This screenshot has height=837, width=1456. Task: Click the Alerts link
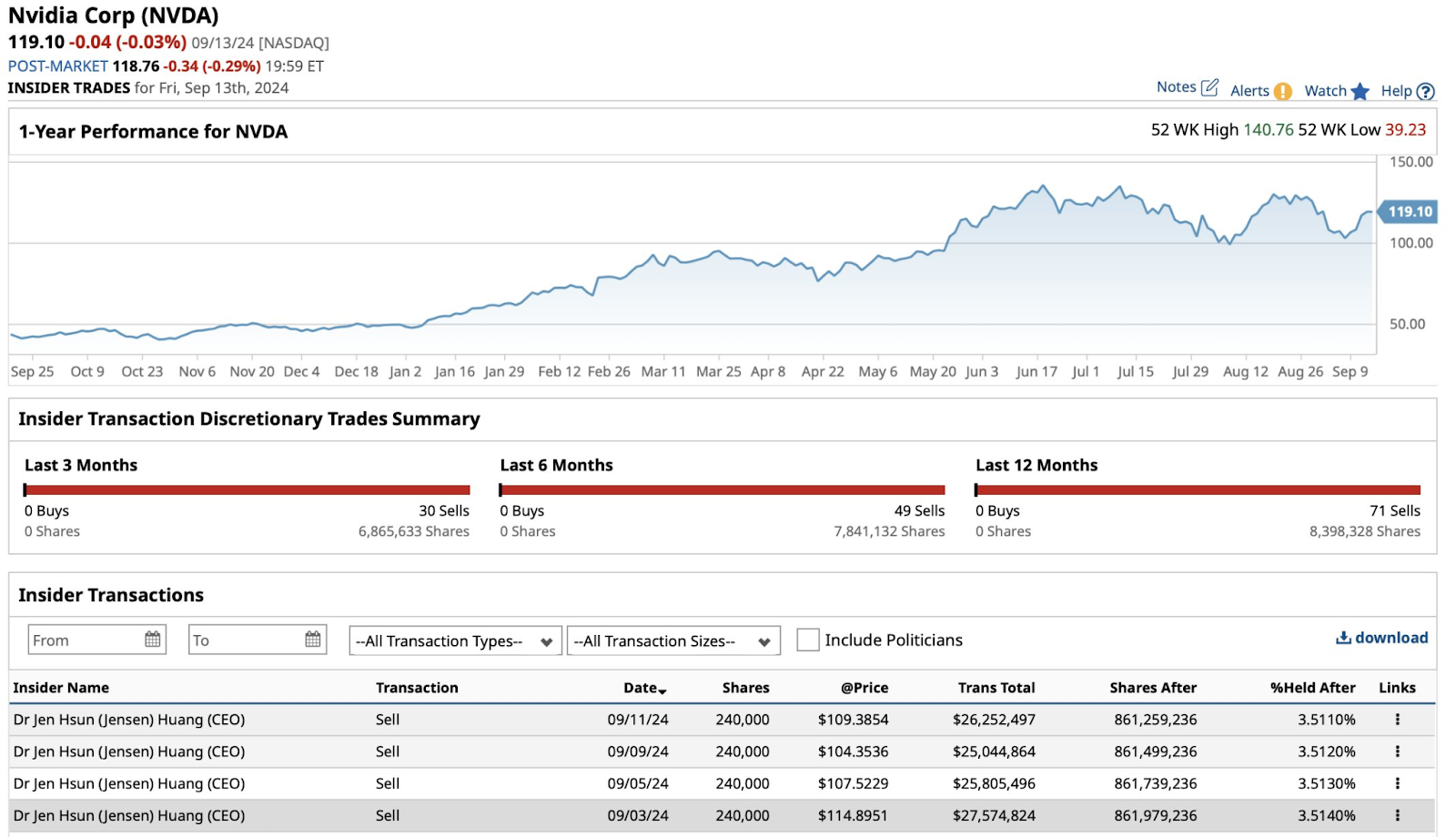(x=1249, y=90)
